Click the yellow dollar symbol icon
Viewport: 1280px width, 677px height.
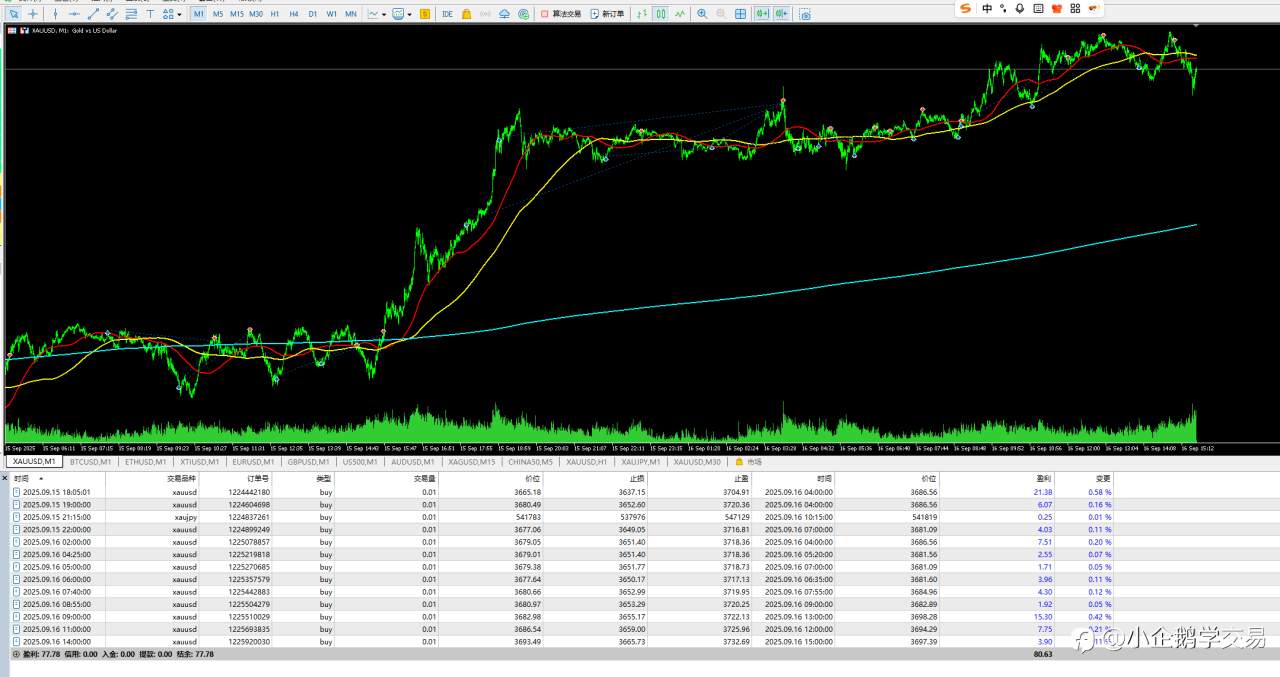click(425, 14)
